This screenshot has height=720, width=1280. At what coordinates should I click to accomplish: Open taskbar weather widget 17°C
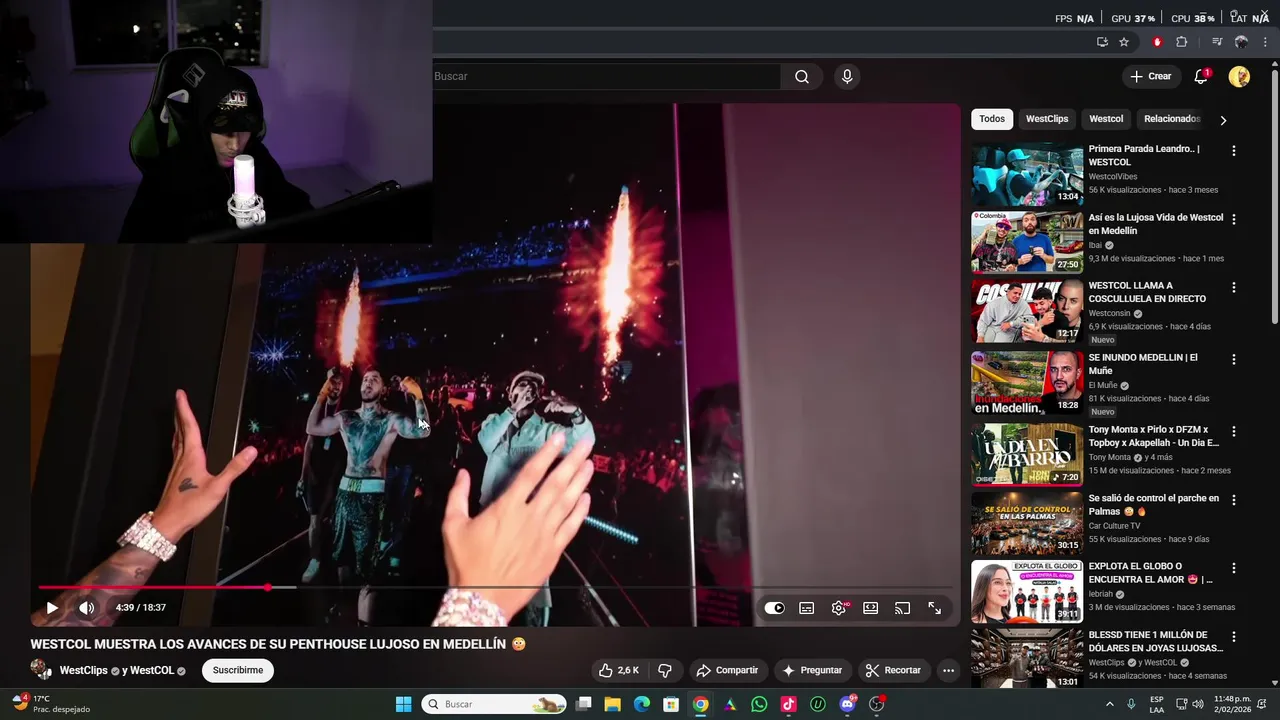tap(50, 704)
